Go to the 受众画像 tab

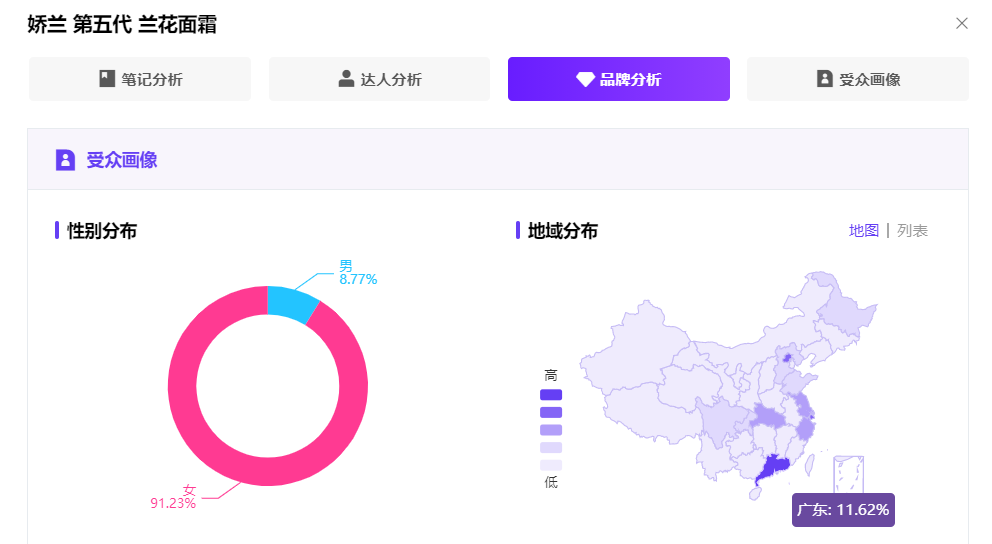pos(858,79)
